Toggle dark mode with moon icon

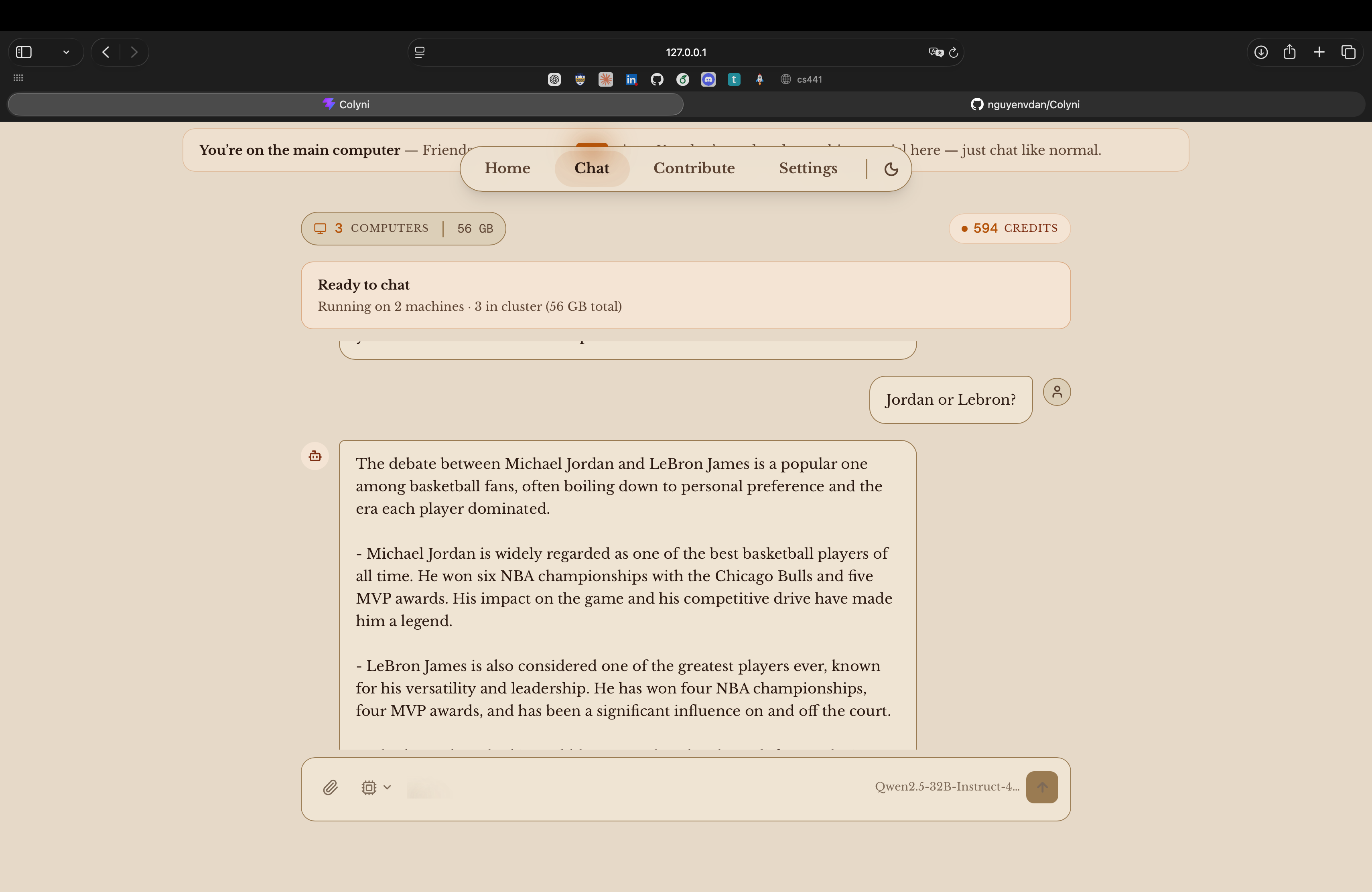click(891, 169)
